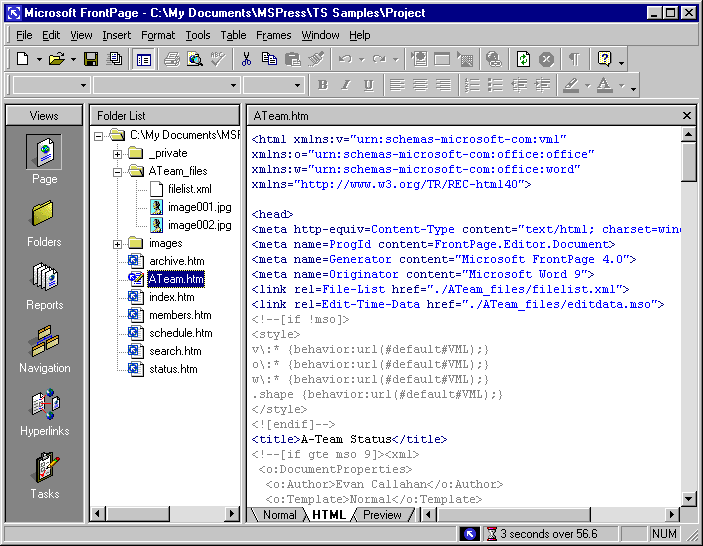Toggle Italic formatting button

(346, 85)
